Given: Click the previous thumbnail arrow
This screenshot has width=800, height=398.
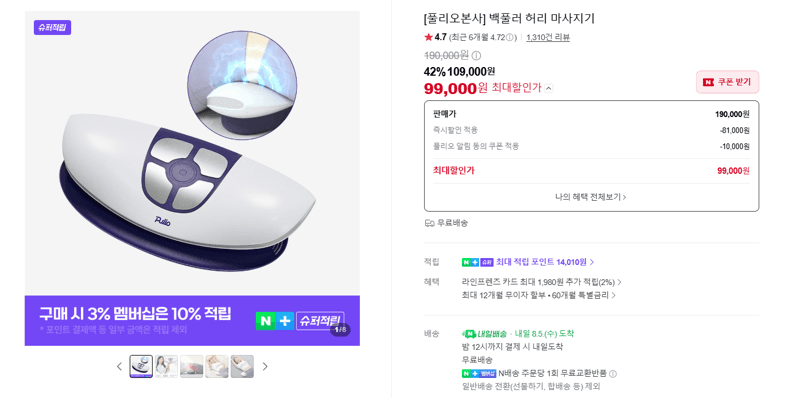Looking at the screenshot, I should pyautogui.click(x=119, y=366).
